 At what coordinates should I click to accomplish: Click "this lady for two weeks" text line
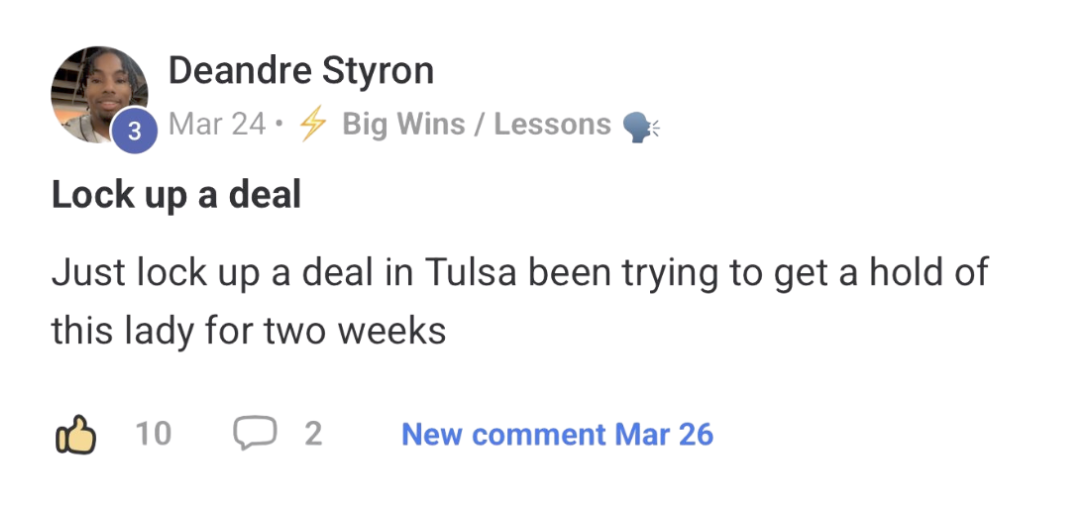click(x=248, y=329)
